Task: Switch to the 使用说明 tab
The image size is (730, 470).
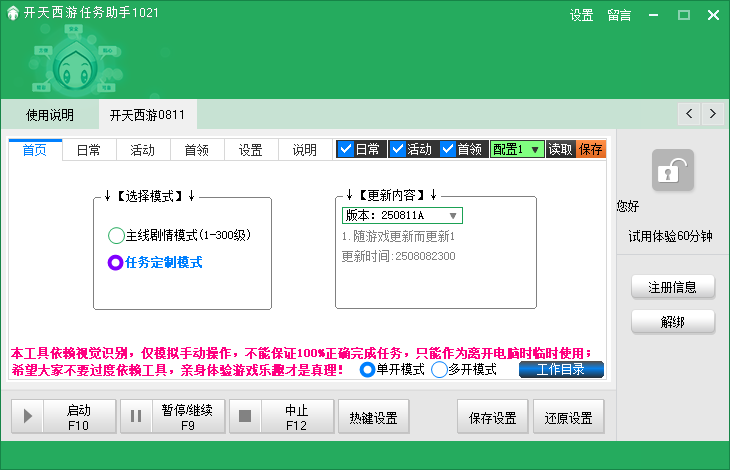Action: click(49, 115)
